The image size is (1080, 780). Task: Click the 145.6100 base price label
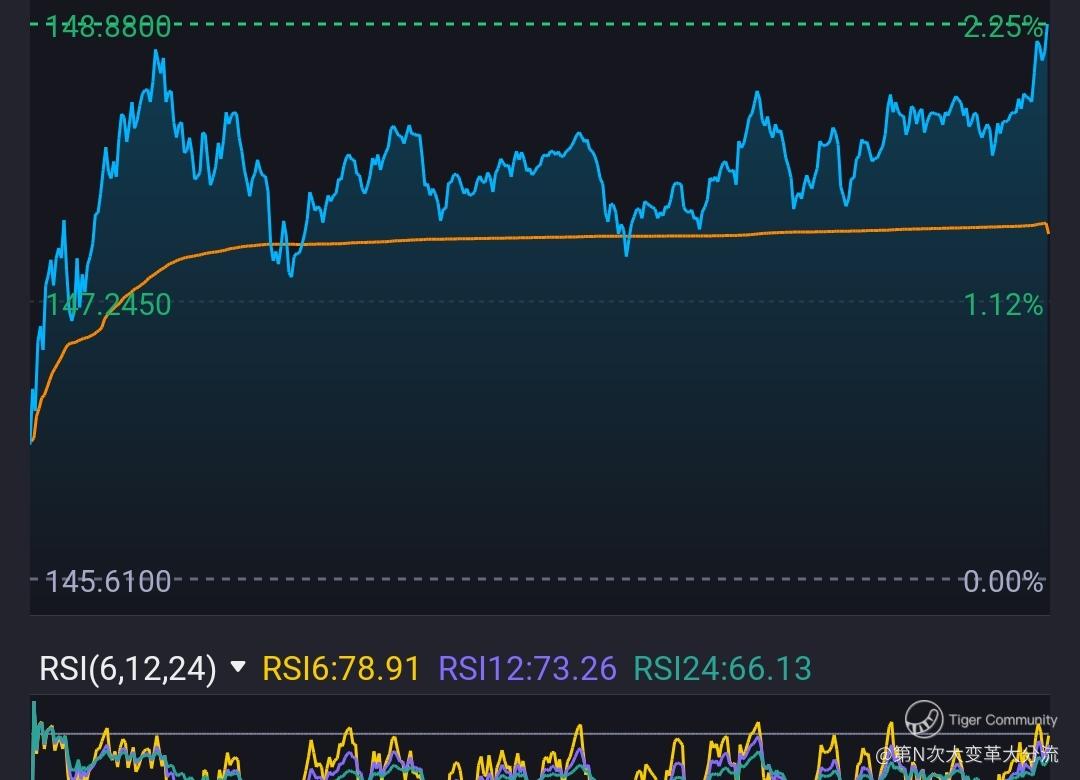(108, 582)
